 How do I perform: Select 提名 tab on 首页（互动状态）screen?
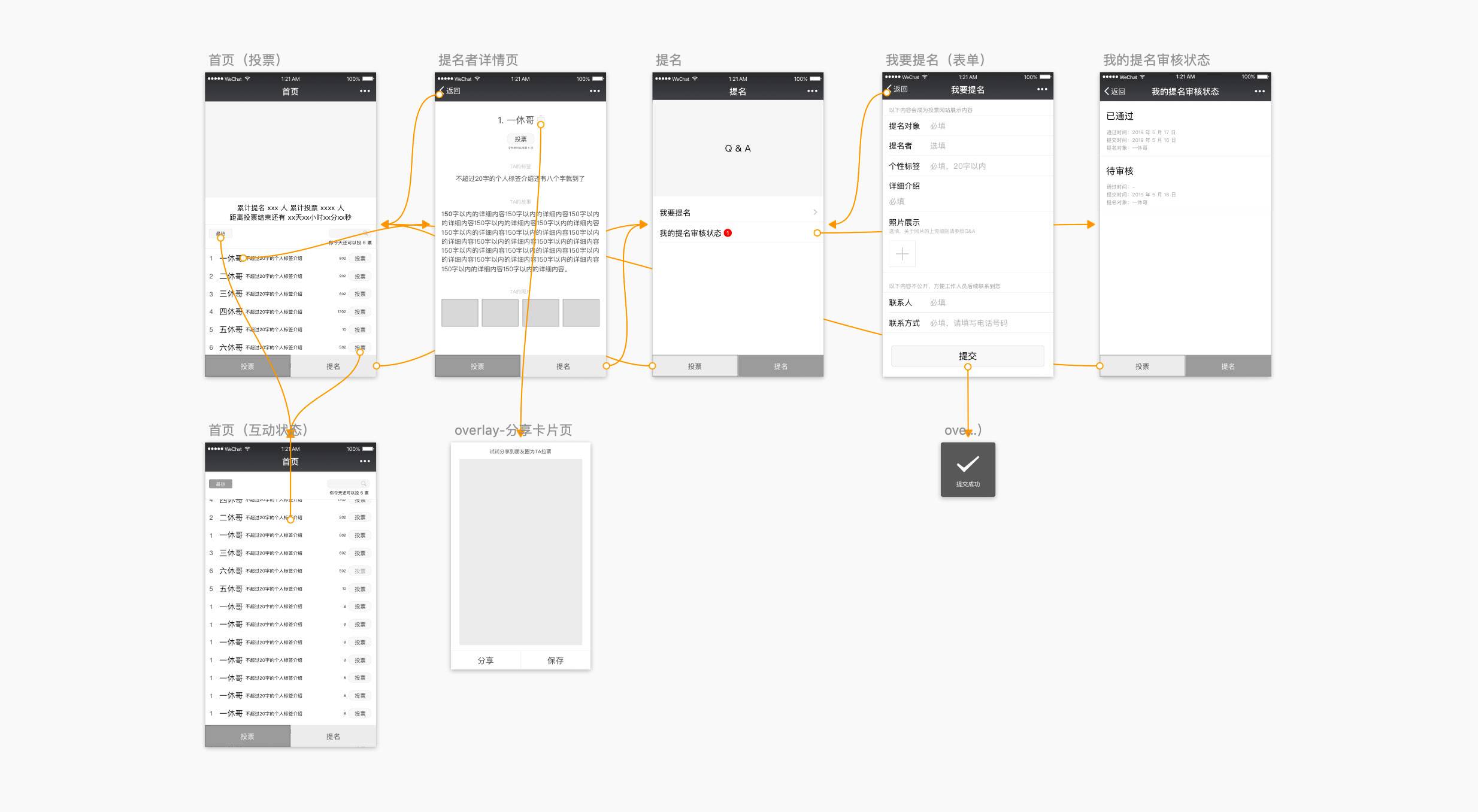(x=333, y=736)
